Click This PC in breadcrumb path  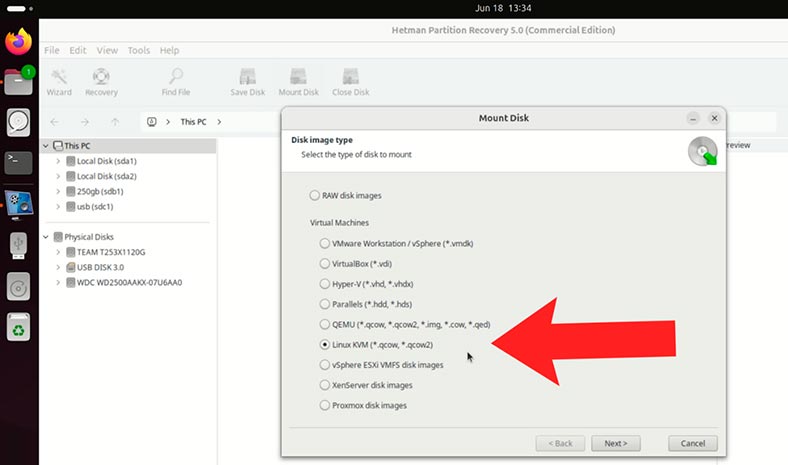(x=193, y=122)
